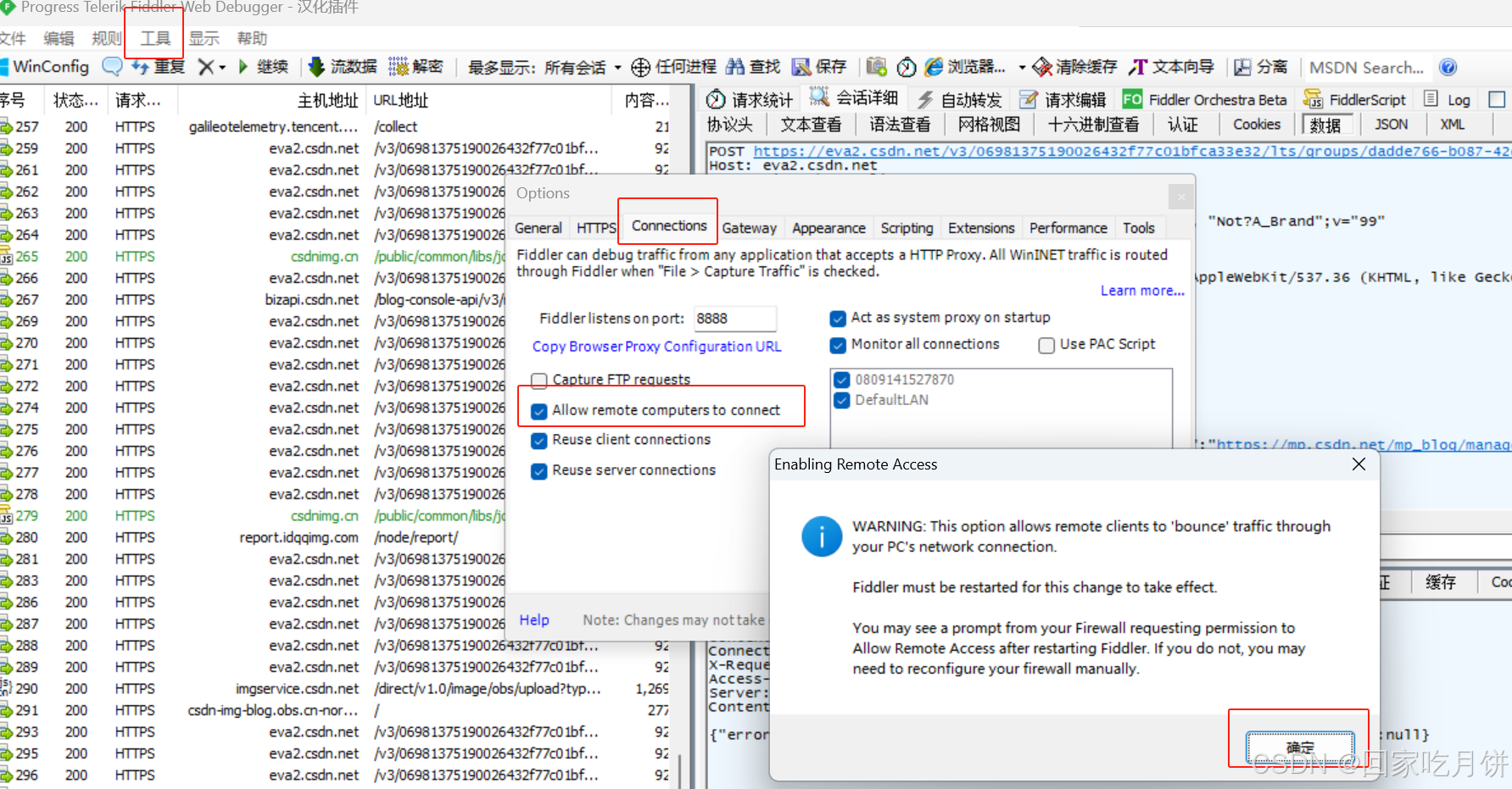The image size is (1512, 789).
Task: Open the FiddlerScript tab
Action: pos(1354,99)
